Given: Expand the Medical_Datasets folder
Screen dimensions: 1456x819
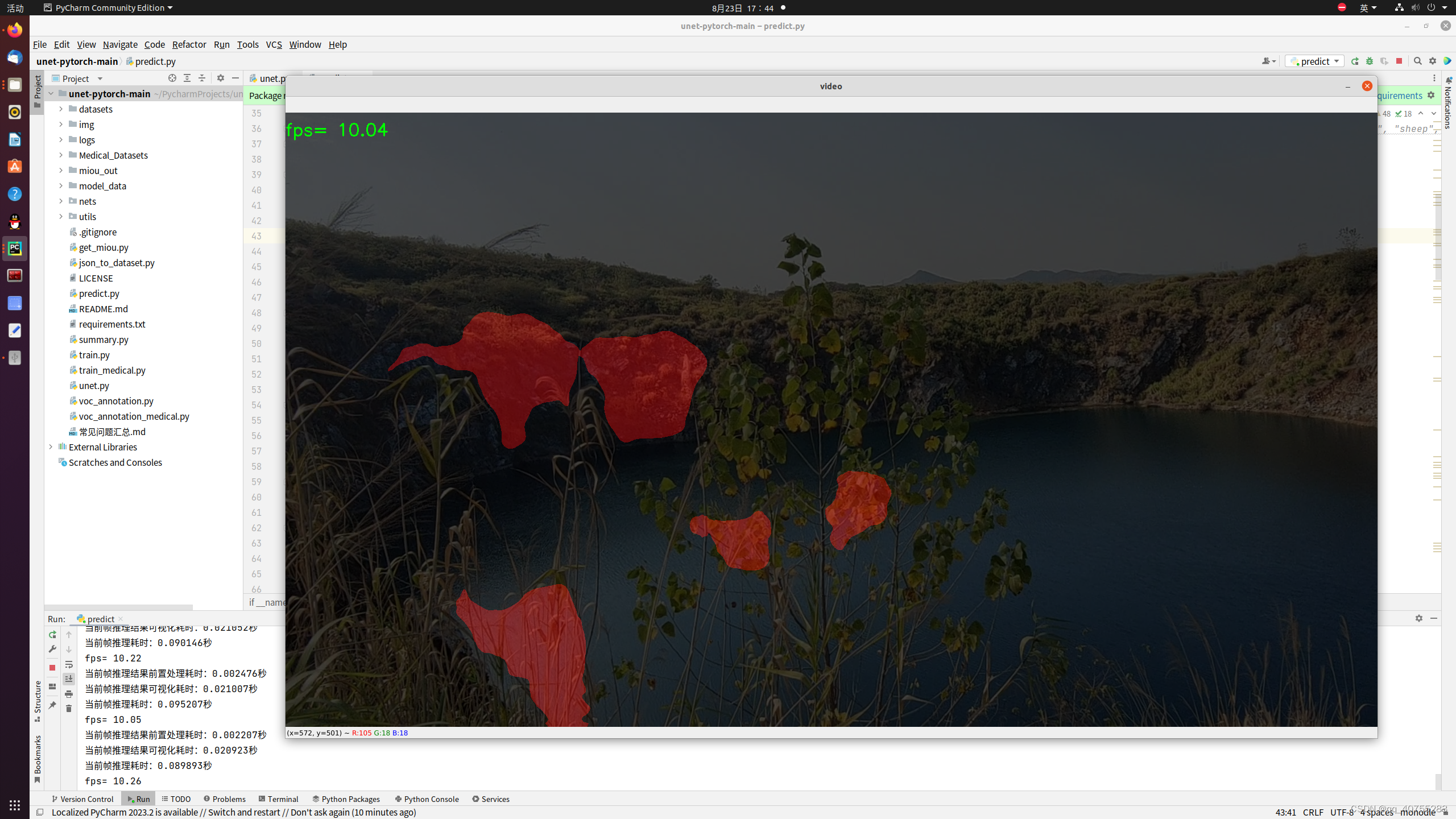Looking at the screenshot, I should click(61, 155).
